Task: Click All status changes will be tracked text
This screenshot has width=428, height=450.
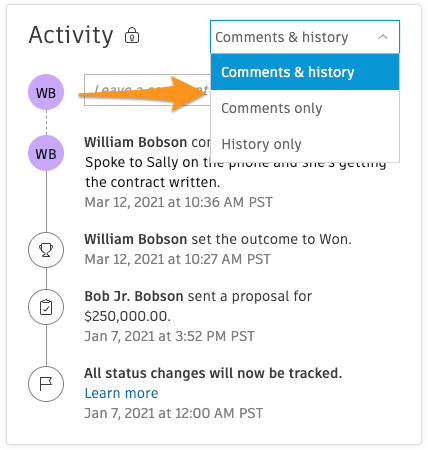Action: pyautogui.click(x=213, y=373)
